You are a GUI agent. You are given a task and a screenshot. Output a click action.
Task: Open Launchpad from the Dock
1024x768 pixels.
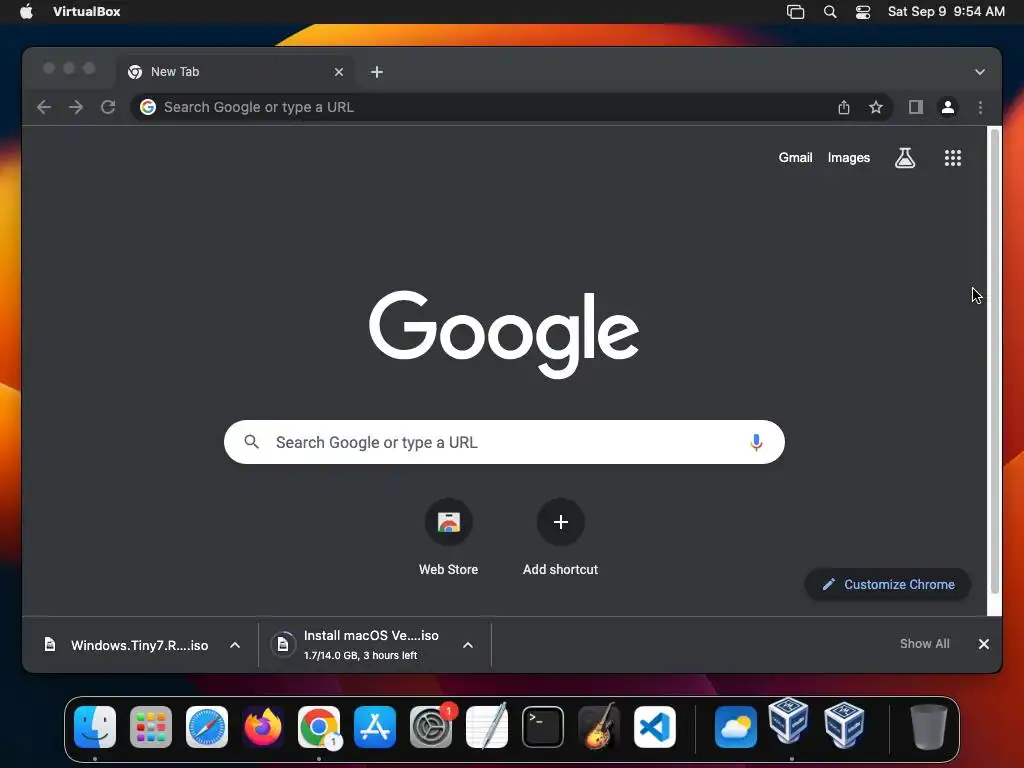tap(151, 727)
